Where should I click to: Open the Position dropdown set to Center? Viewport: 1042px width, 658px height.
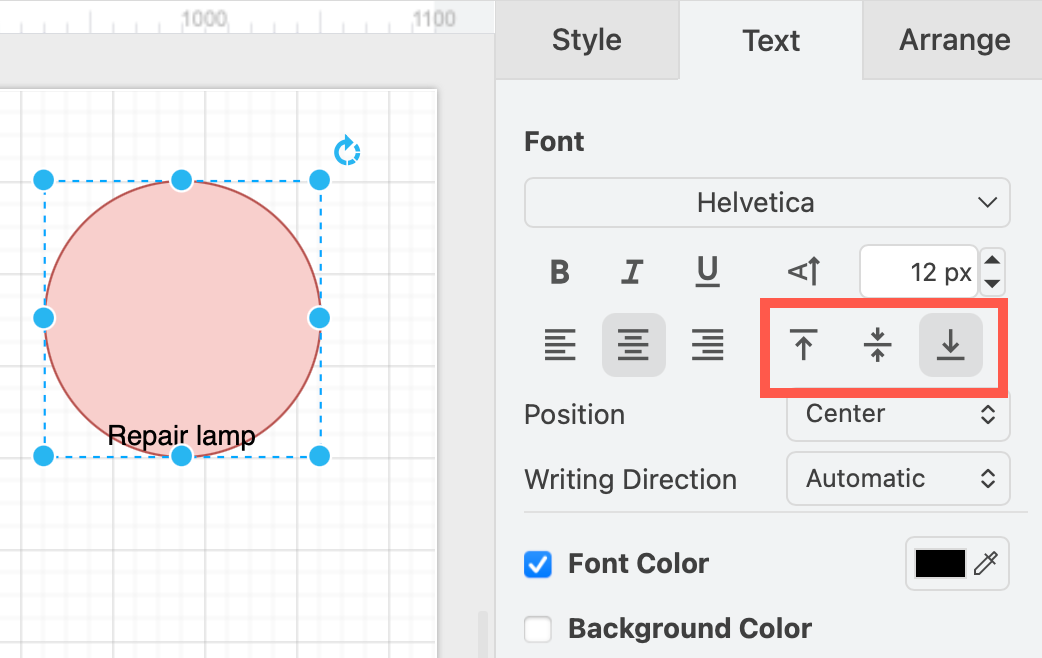point(898,414)
